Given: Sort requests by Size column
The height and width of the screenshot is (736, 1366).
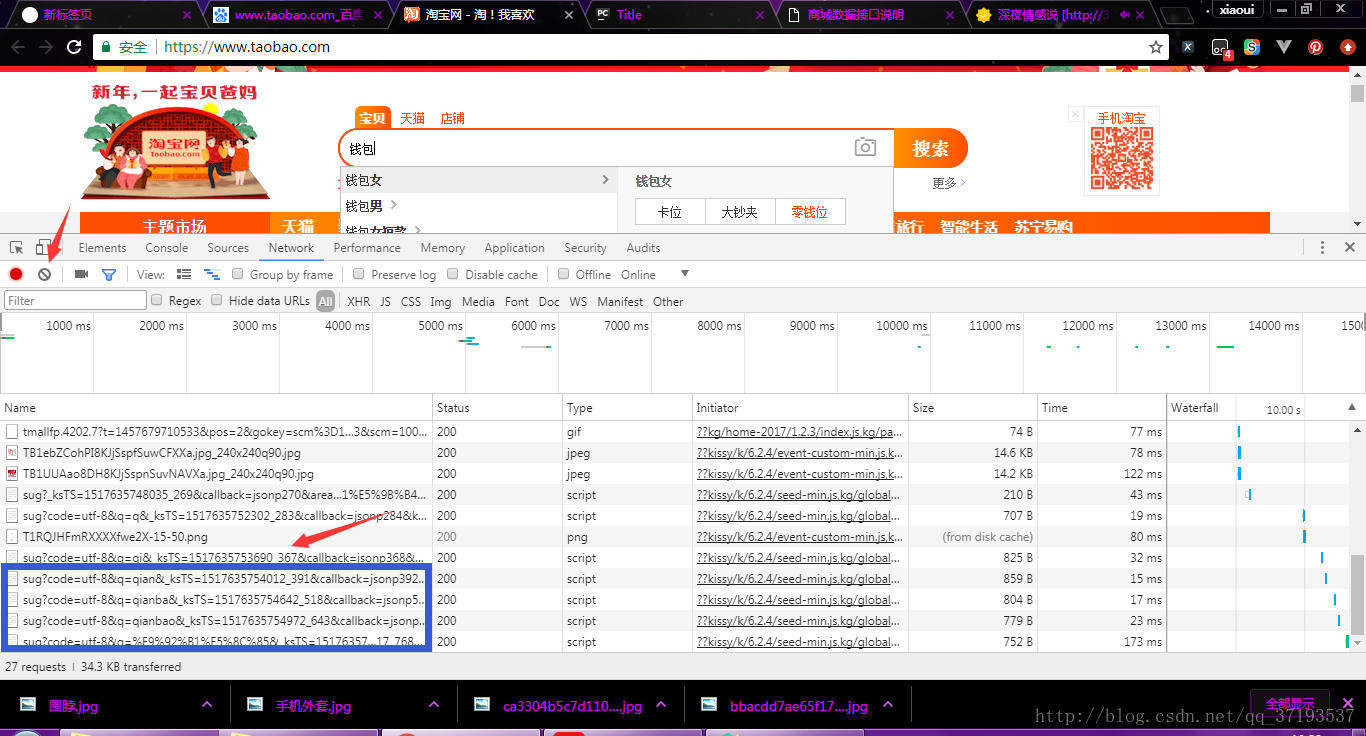Looking at the screenshot, I should (973, 407).
